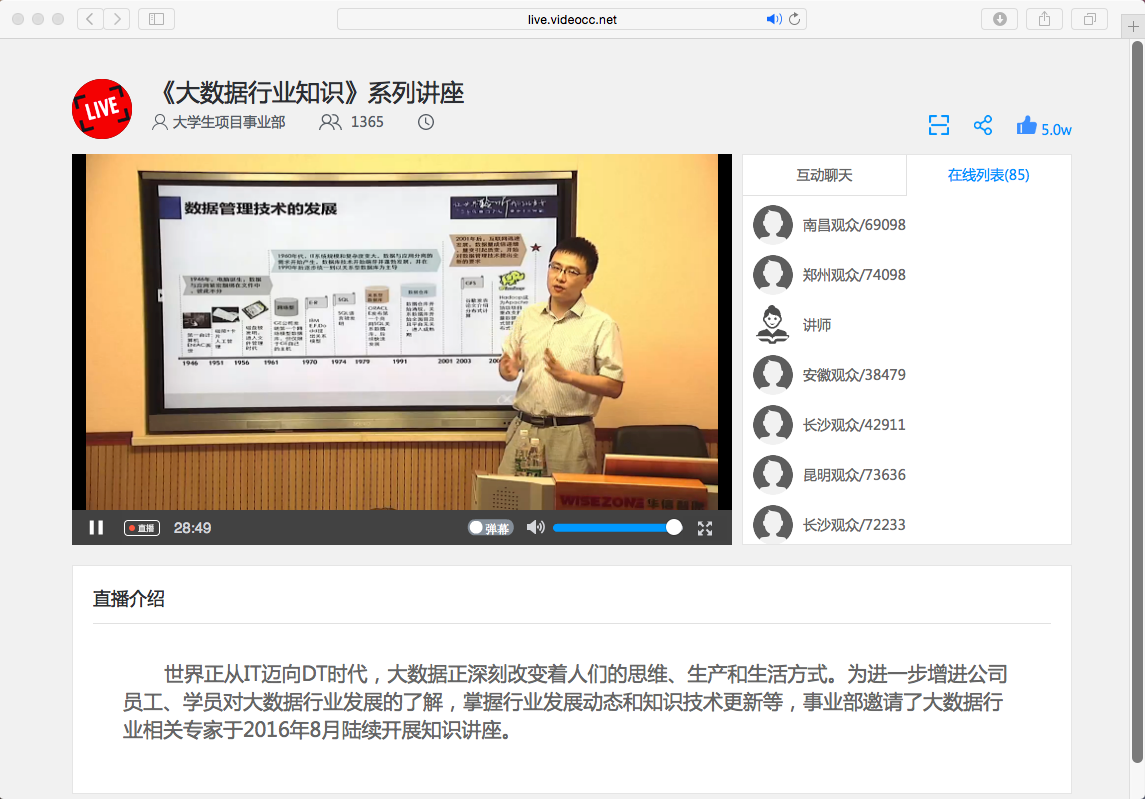Click the red LIVE channel logo
1145x799 pixels.
(102, 109)
